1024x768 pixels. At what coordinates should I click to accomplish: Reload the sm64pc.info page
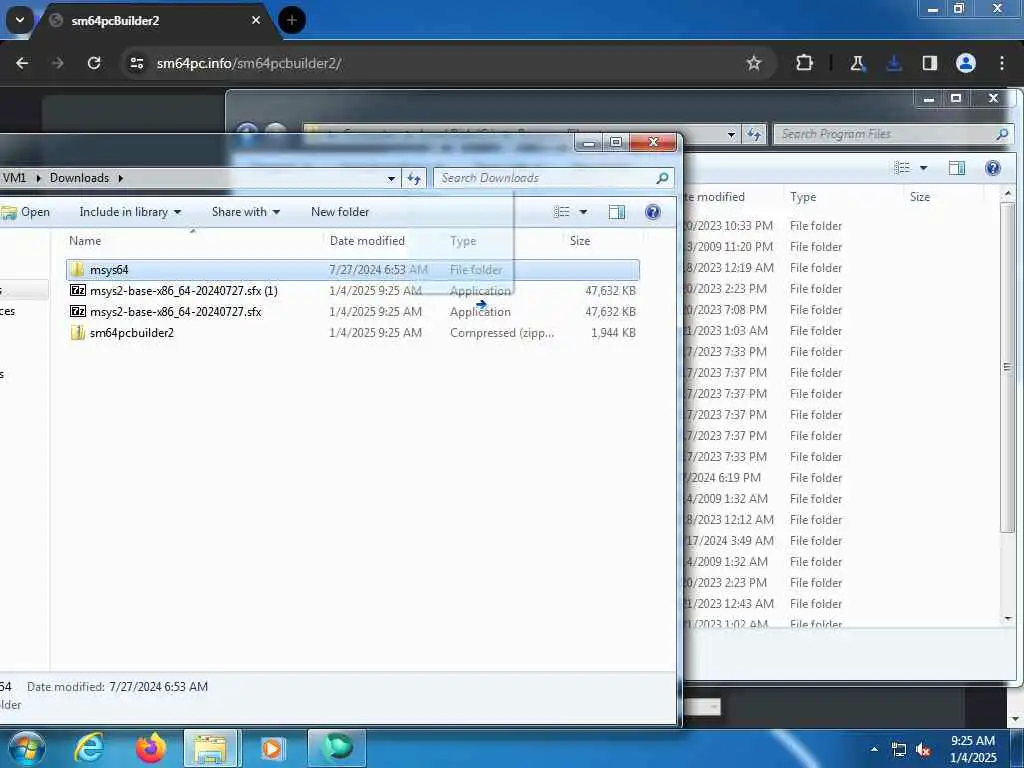pyautogui.click(x=94, y=63)
